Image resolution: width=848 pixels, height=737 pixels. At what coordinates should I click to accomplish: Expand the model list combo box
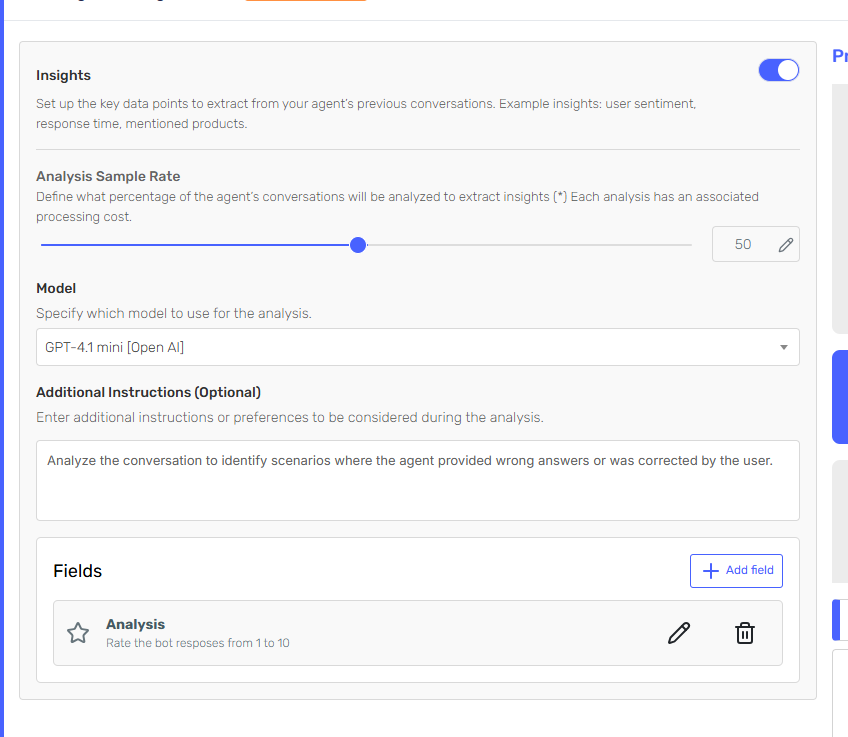click(784, 347)
